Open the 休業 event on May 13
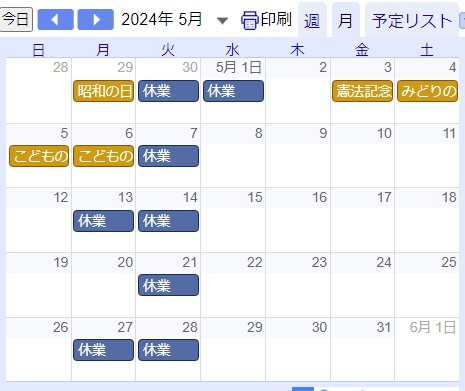The image size is (465, 391). point(104,221)
